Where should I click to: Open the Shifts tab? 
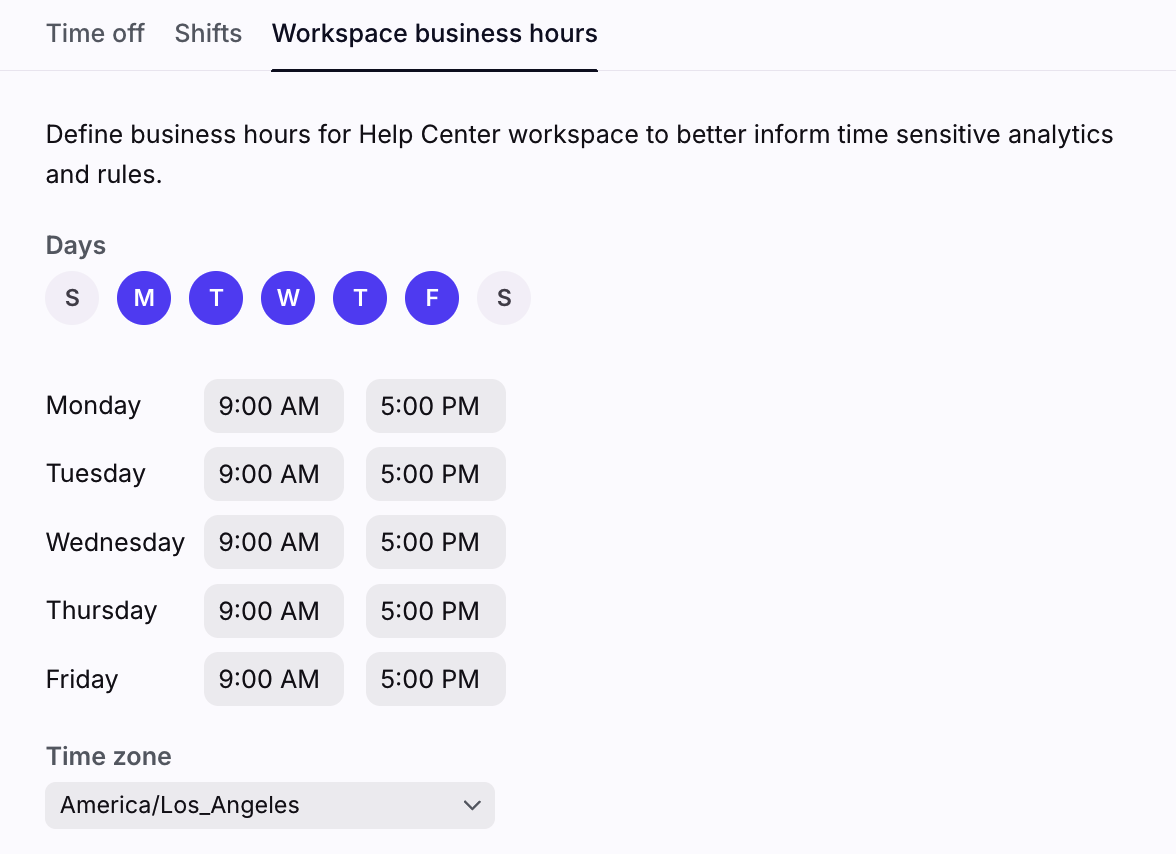(208, 33)
